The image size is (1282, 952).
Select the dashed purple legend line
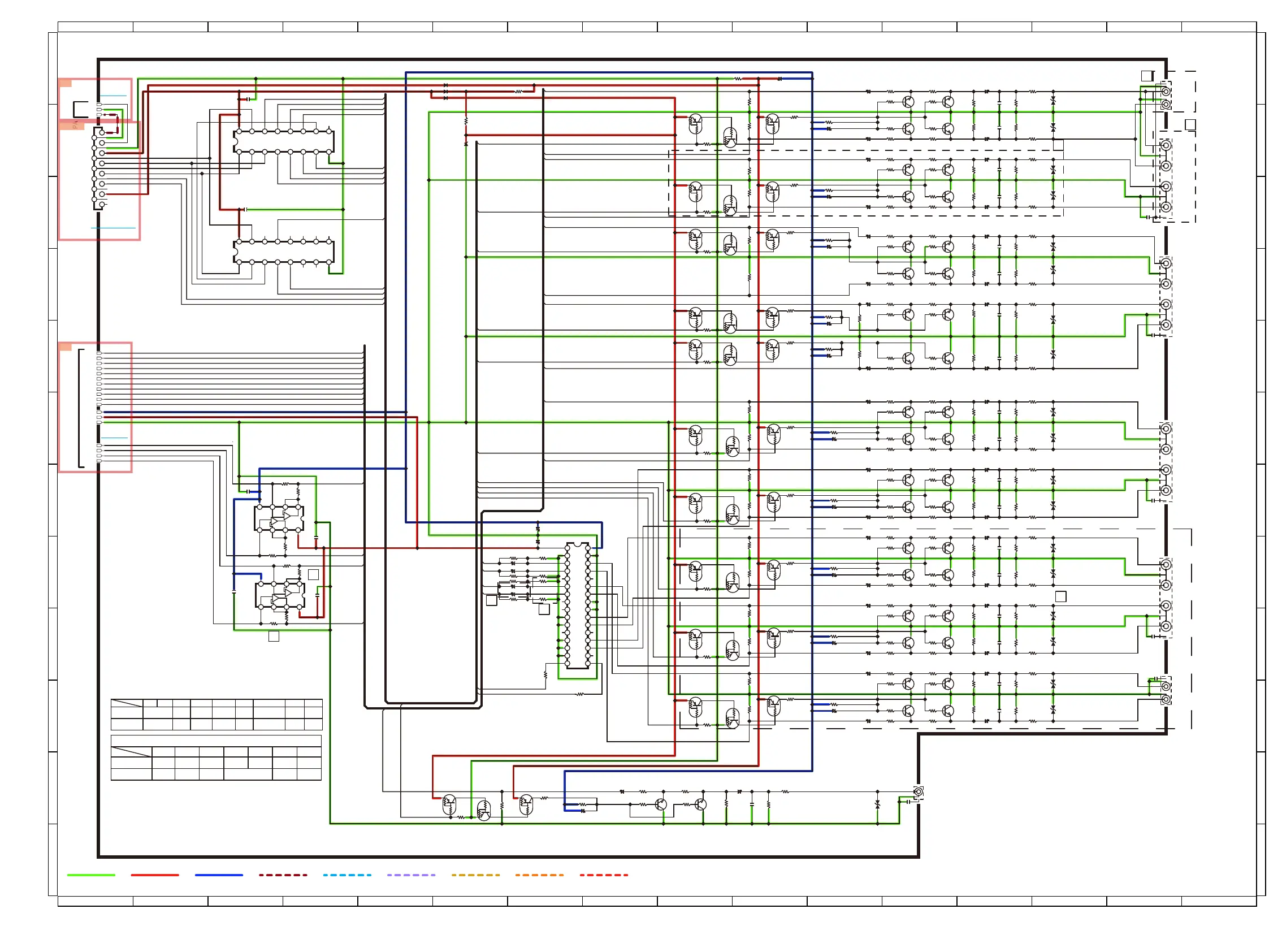(411, 875)
